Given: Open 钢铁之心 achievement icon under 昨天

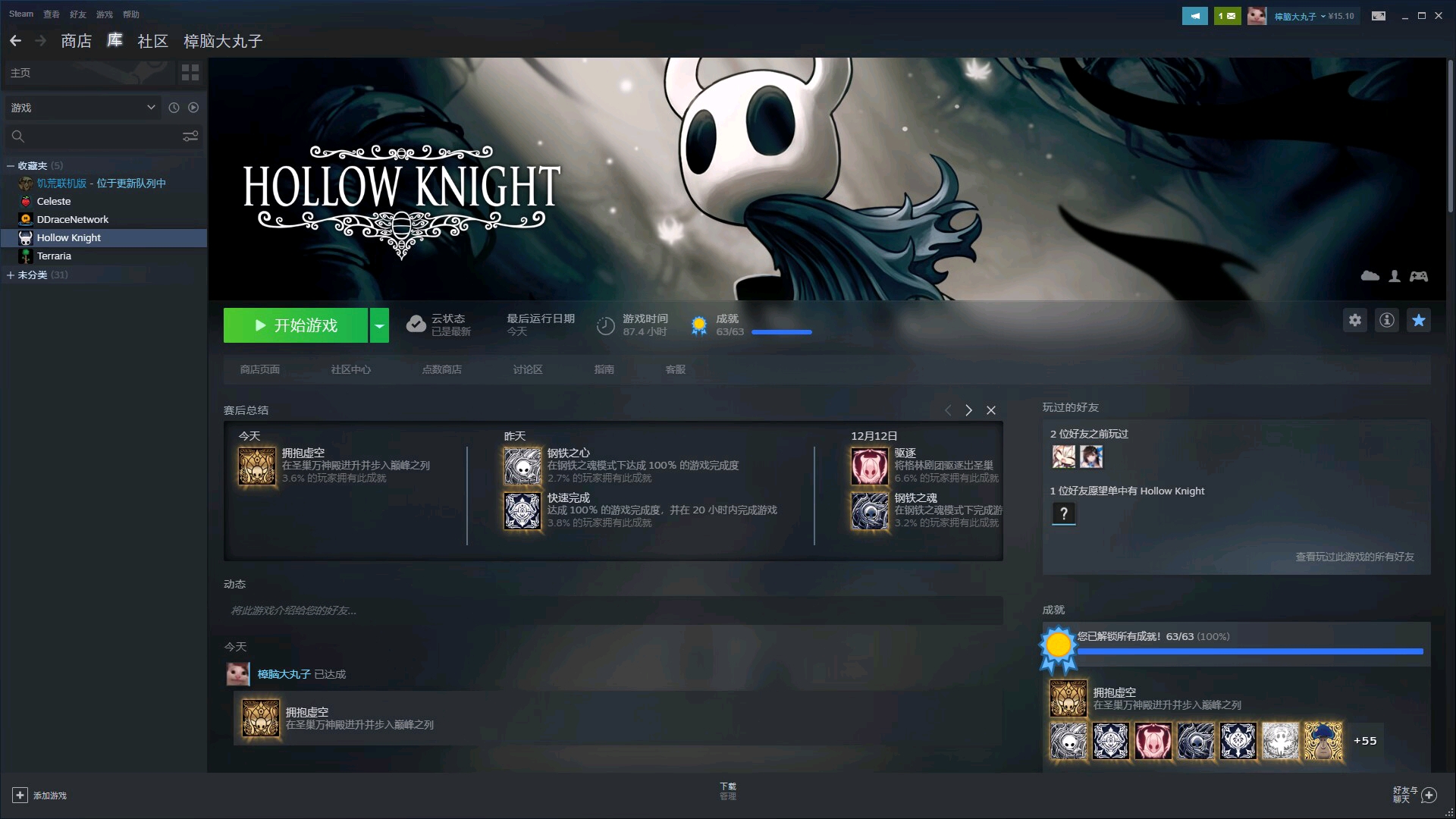Looking at the screenshot, I should tap(522, 466).
